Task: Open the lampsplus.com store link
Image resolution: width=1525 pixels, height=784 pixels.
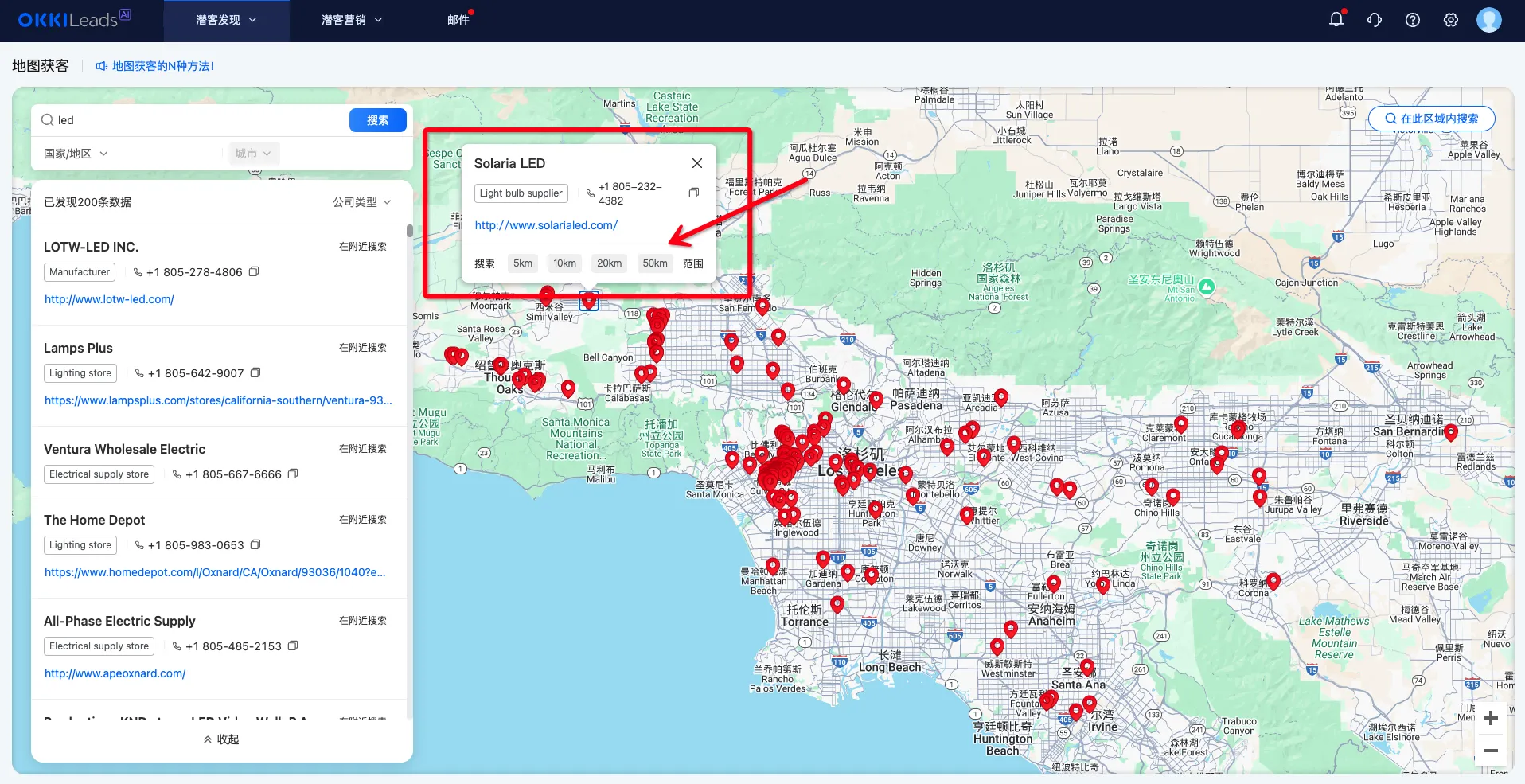Action: 218,400
